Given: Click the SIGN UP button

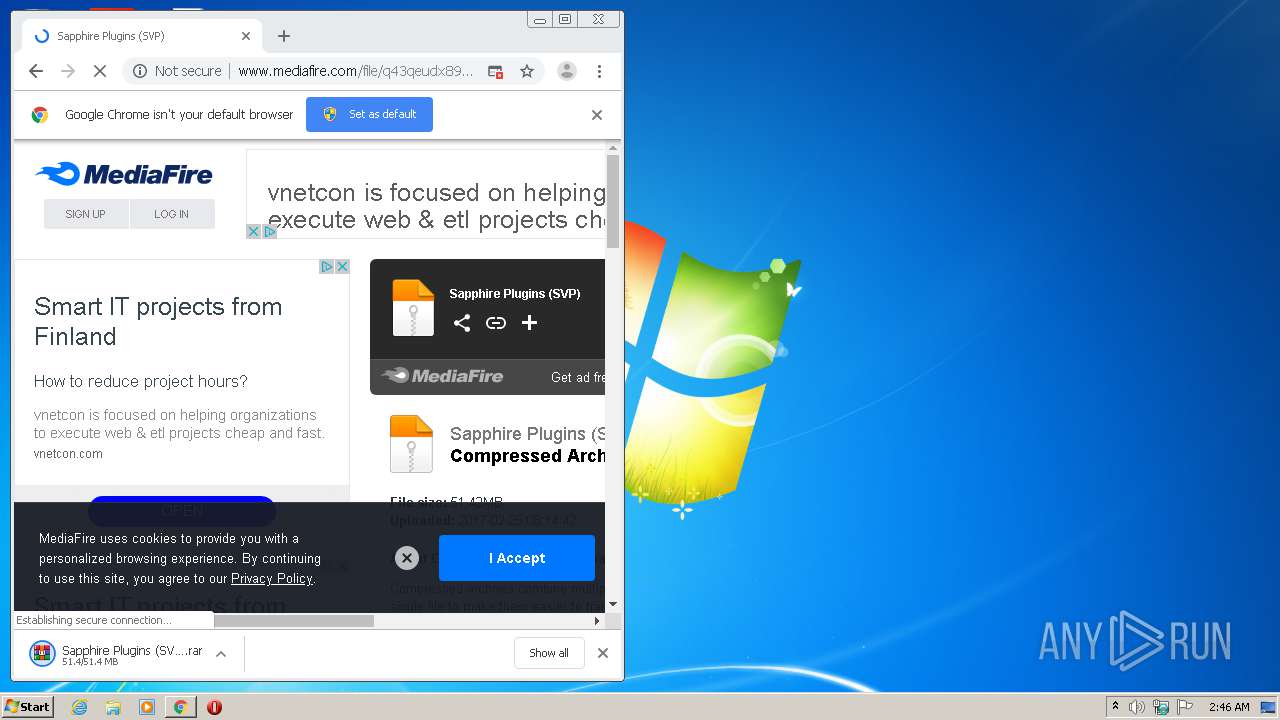Looking at the screenshot, I should point(86,214).
